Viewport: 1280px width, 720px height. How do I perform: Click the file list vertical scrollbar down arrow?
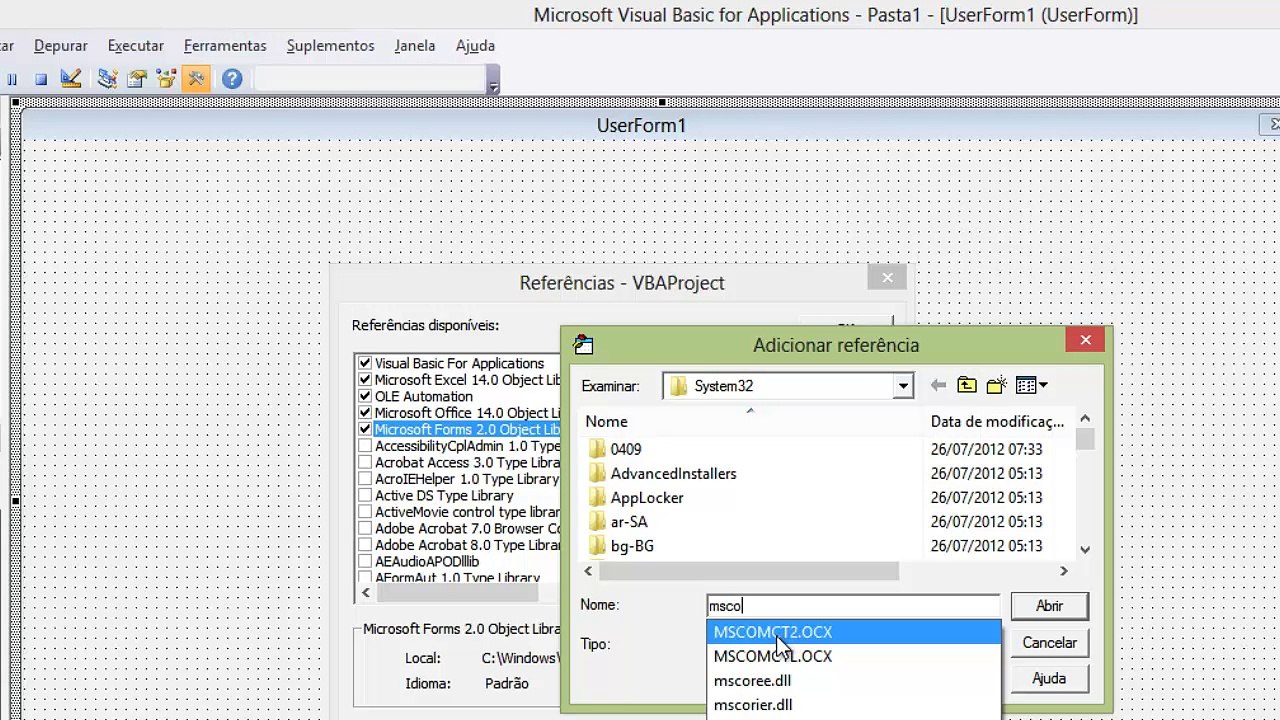pyautogui.click(x=1085, y=549)
